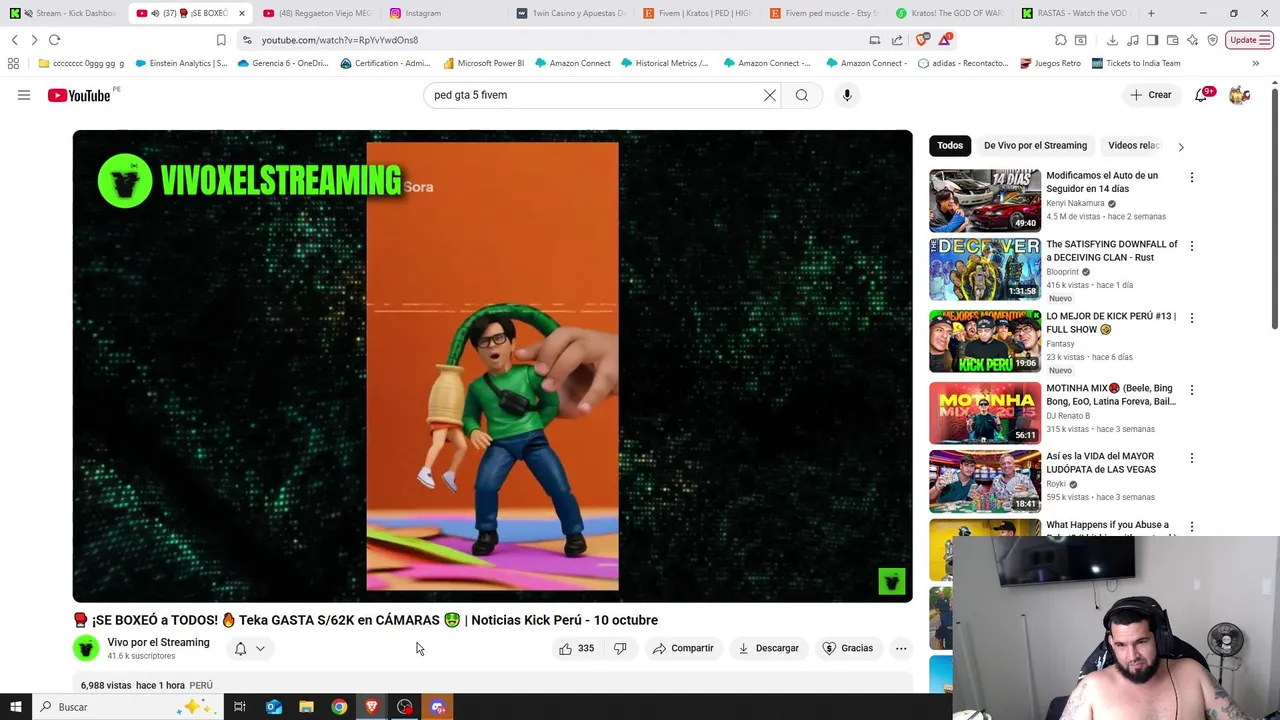Show the browser sidebar panel icon
This screenshot has height=720, width=1280.
coord(1153,40)
